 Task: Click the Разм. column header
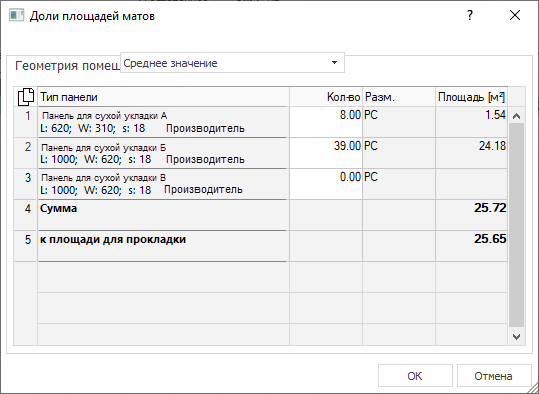click(399, 97)
